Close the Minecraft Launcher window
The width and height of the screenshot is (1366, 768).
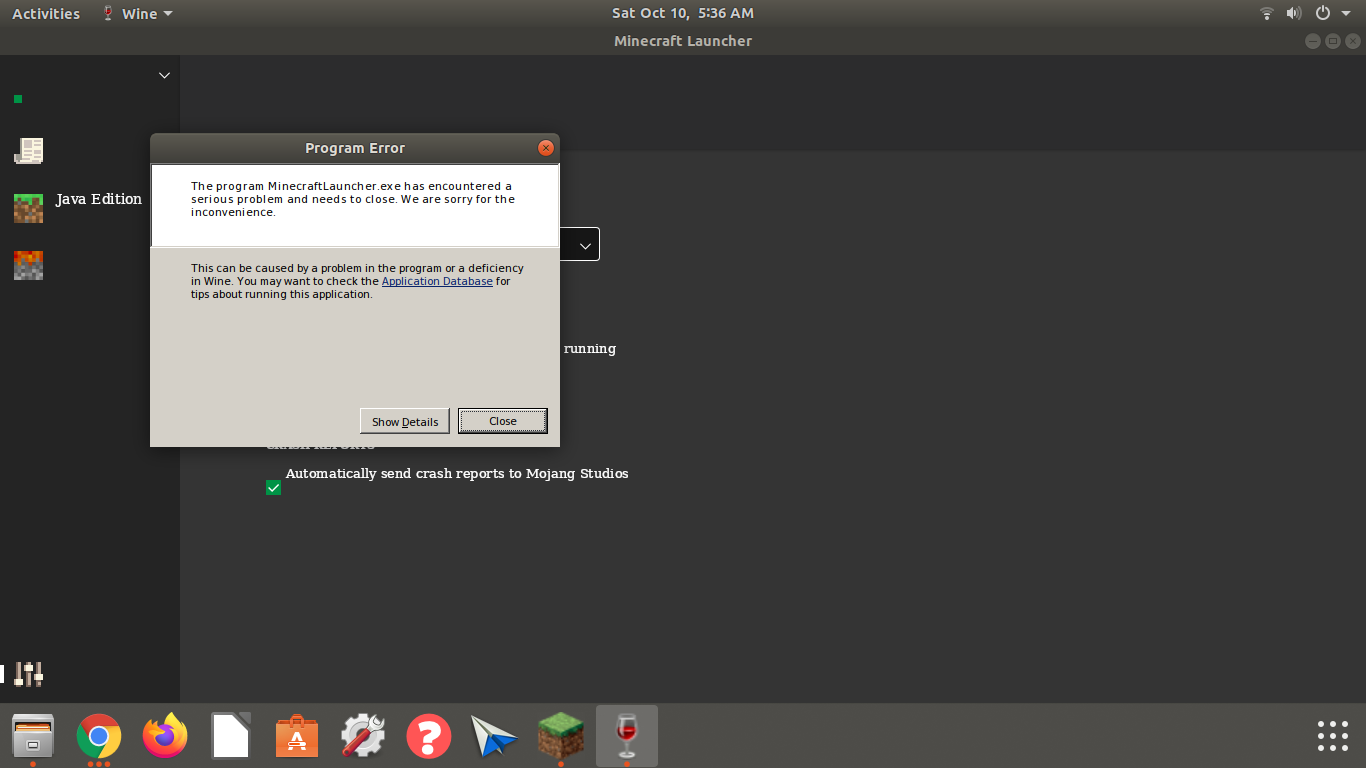coord(1353,41)
